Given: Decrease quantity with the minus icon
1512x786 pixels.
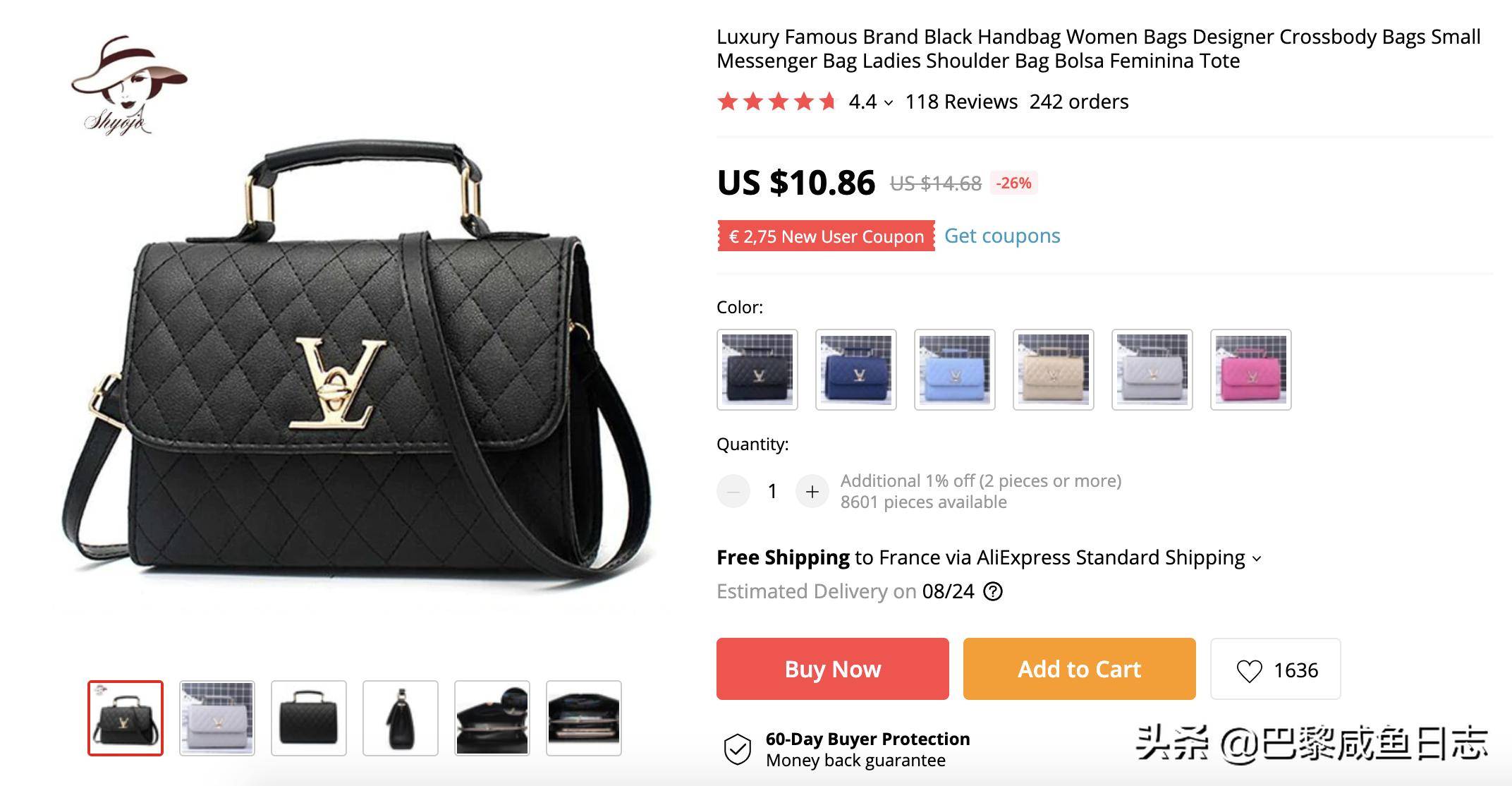Looking at the screenshot, I should tap(733, 491).
